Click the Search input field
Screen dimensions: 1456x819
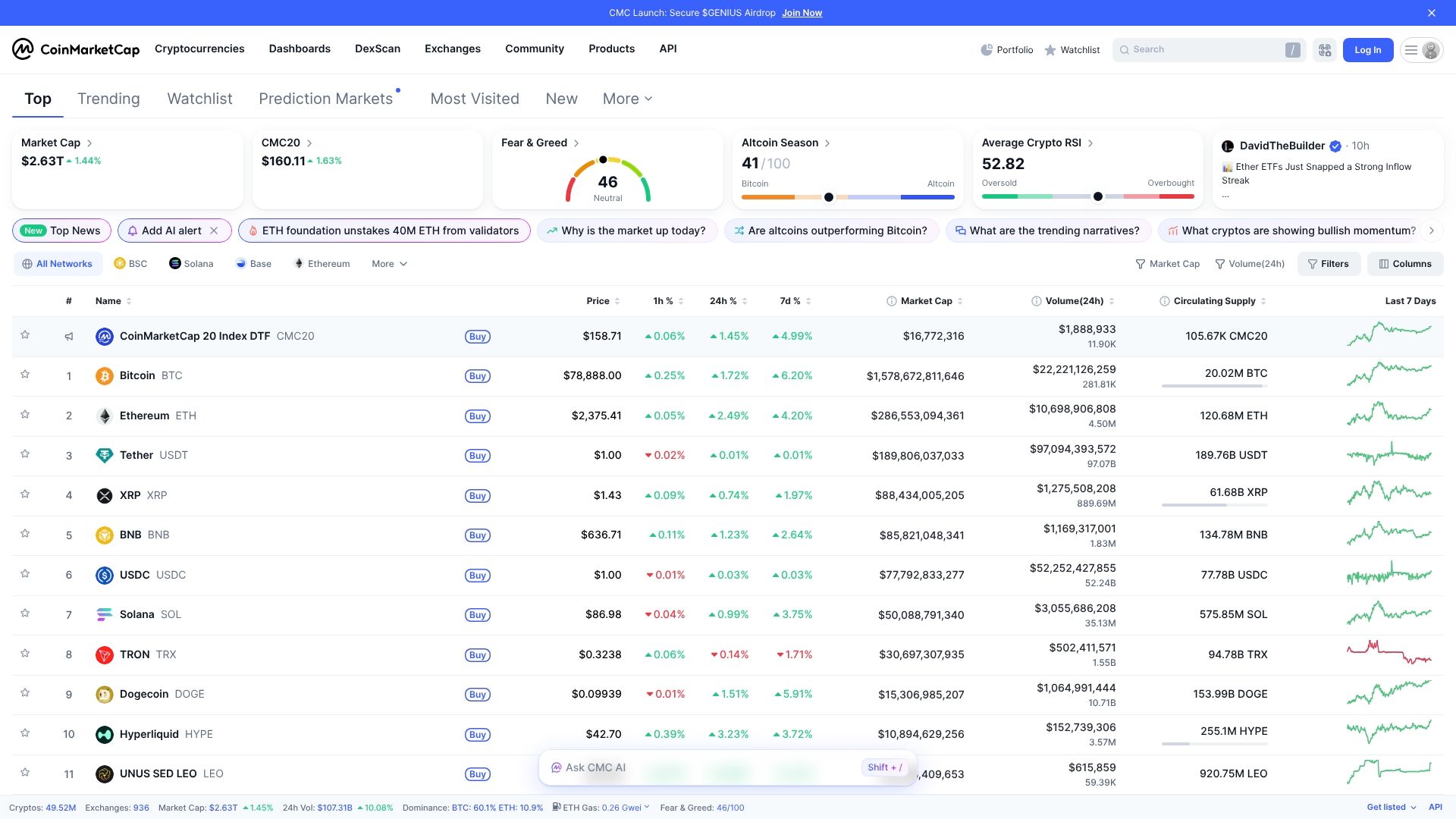click(x=1209, y=50)
